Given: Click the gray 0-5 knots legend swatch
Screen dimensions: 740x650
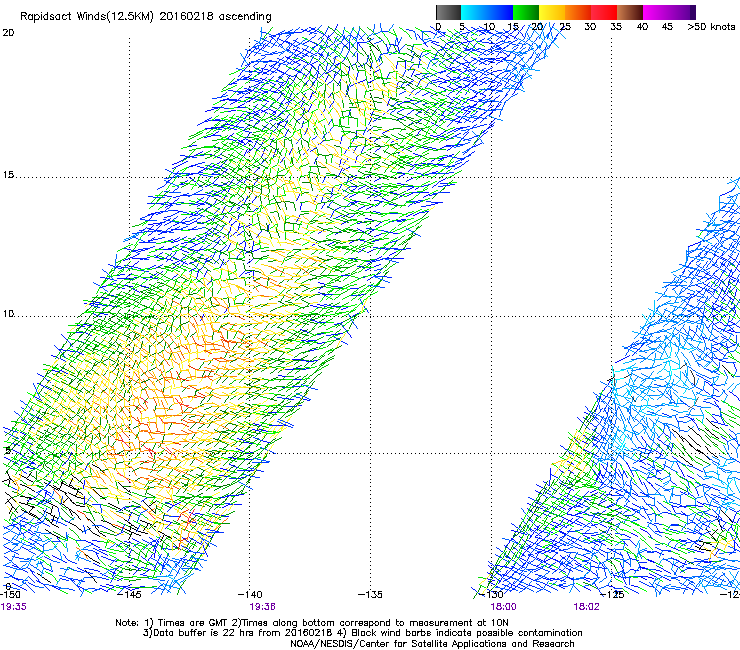Looking at the screenshot, I should click(x=448, y=12).
